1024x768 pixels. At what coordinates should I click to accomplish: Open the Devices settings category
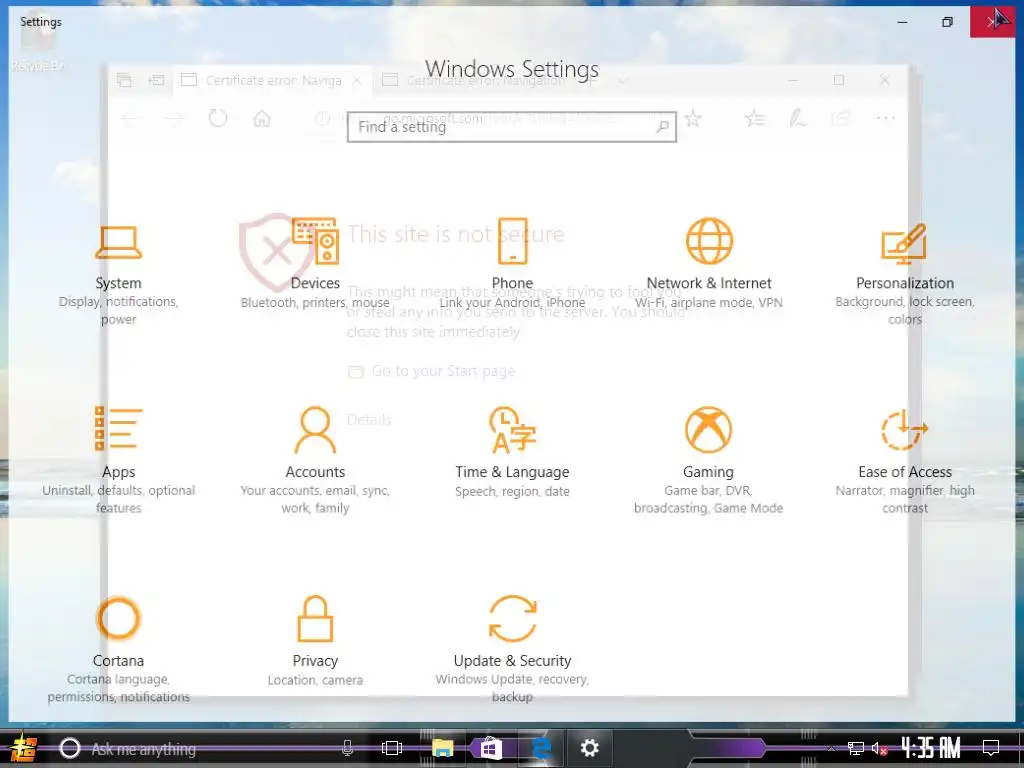[315, 264]
